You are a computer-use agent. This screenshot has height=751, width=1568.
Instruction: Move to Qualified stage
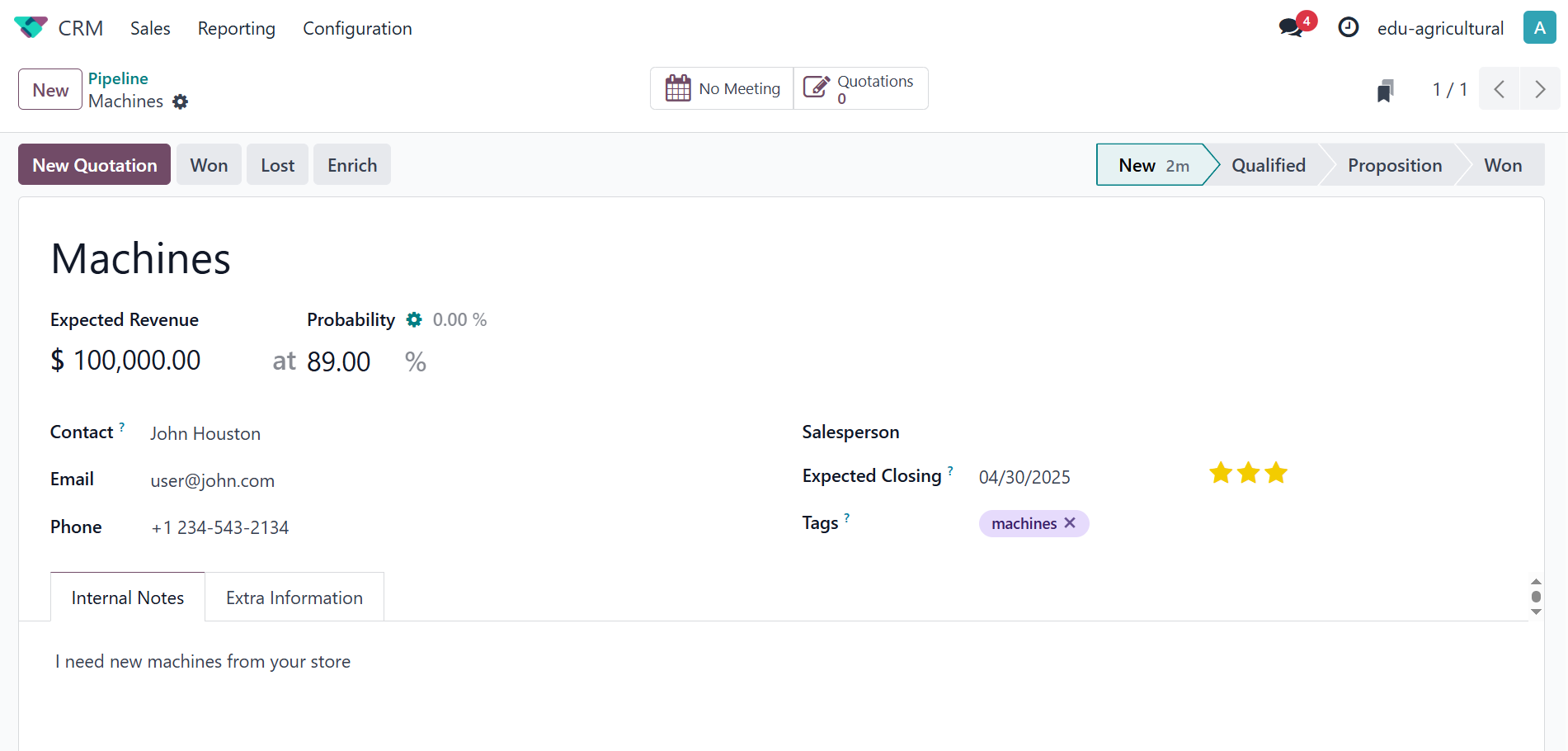point(1269,165)
